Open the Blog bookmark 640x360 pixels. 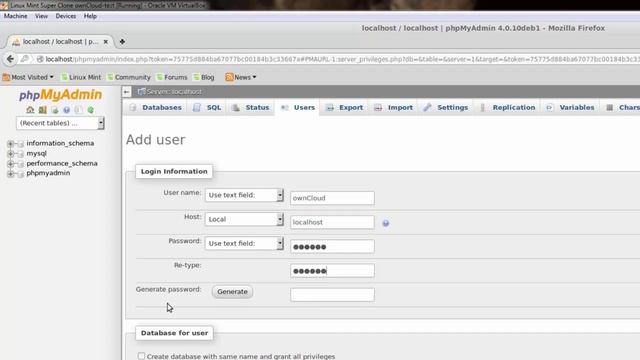click(204, 77)
